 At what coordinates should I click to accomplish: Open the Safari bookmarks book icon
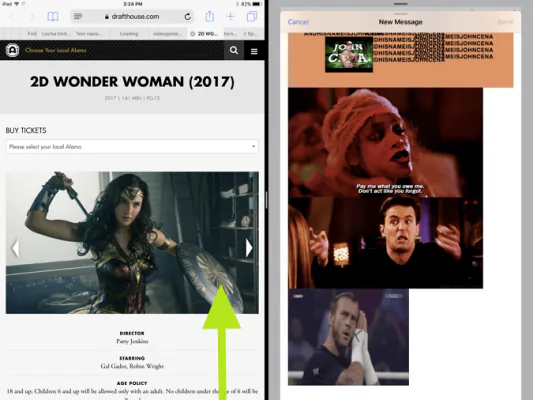pyautogui.click(x=53, y=16)
